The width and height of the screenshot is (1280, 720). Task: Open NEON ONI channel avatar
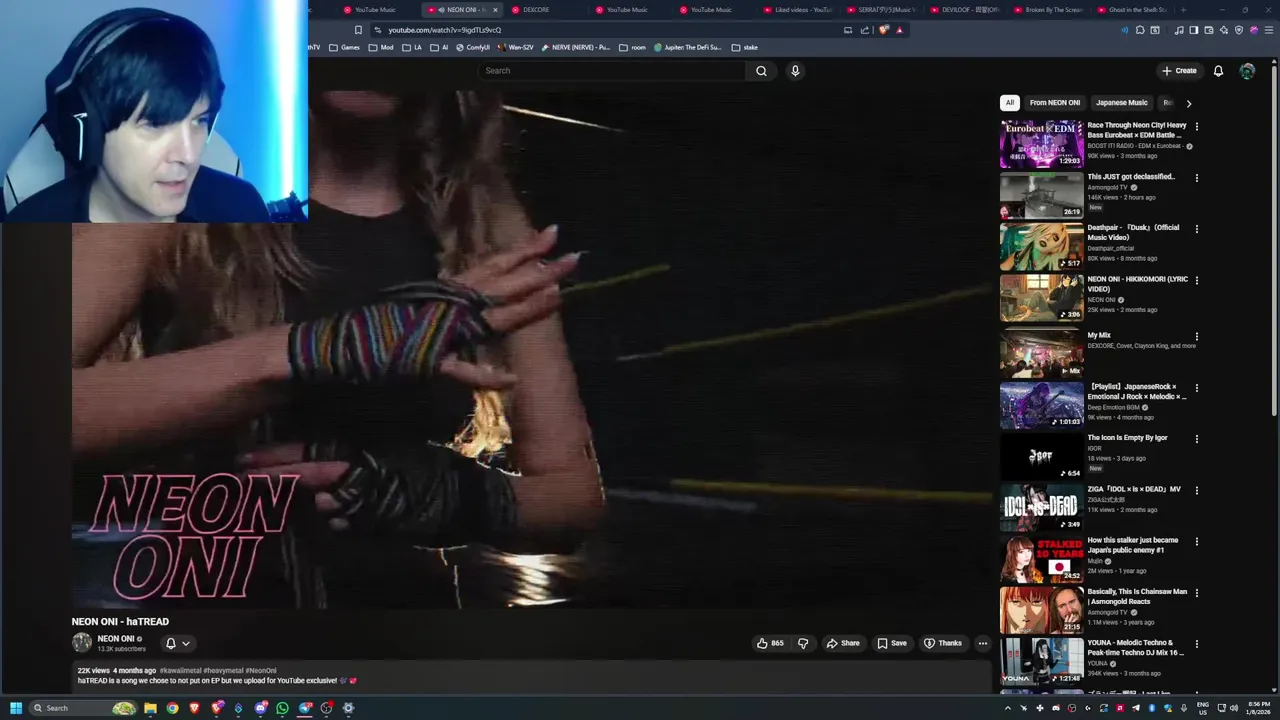coord(82,643)
